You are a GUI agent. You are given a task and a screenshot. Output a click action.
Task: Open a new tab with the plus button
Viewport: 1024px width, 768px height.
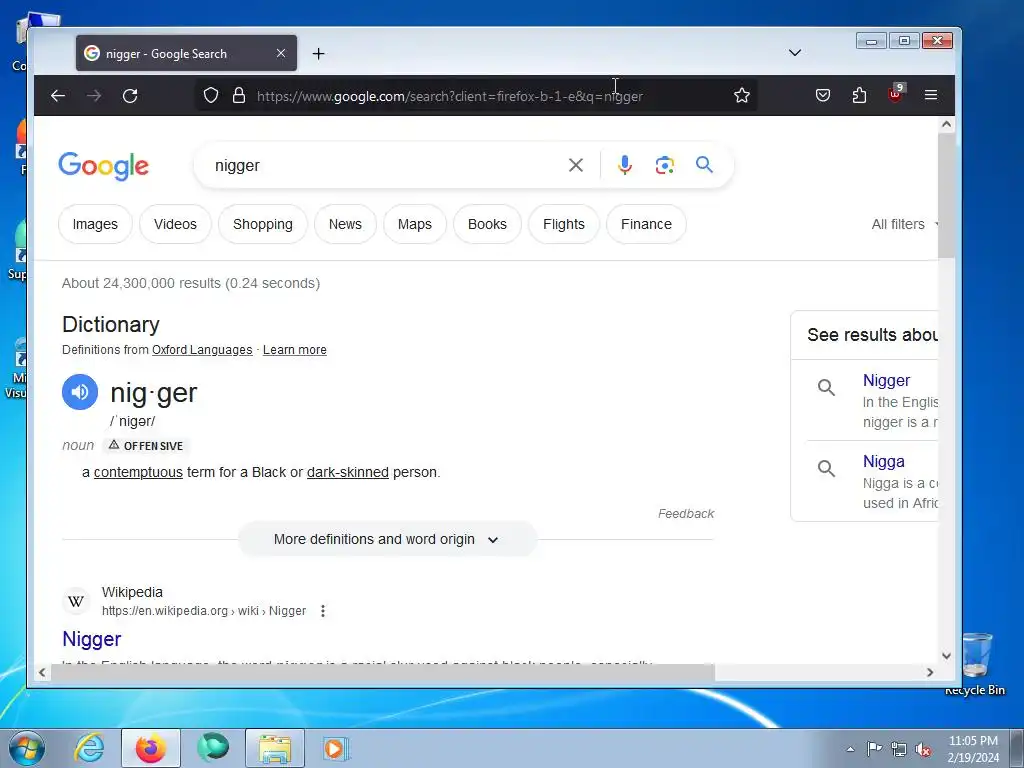pos(318,54)
